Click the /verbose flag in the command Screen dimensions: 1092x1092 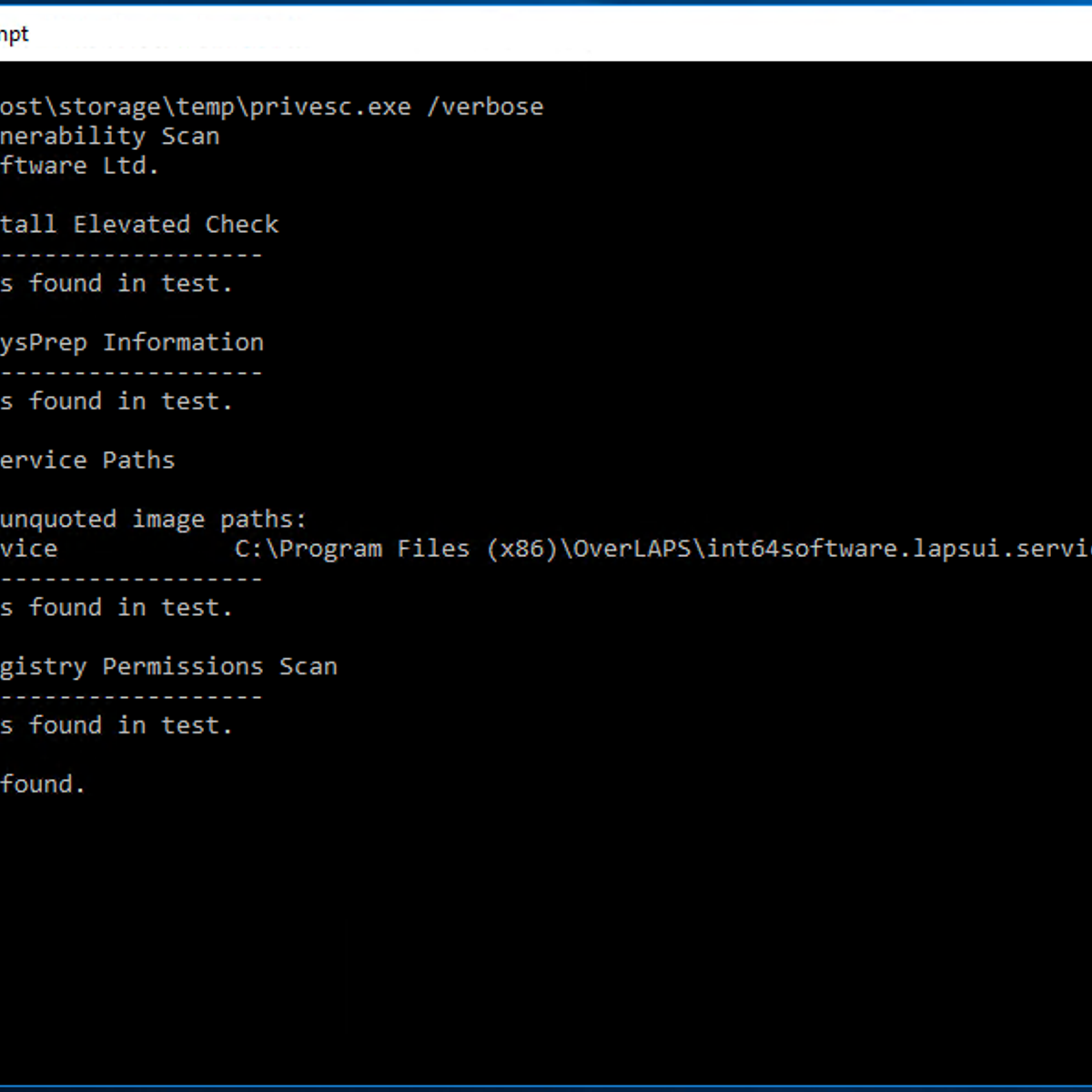click(x=485, y=106)
